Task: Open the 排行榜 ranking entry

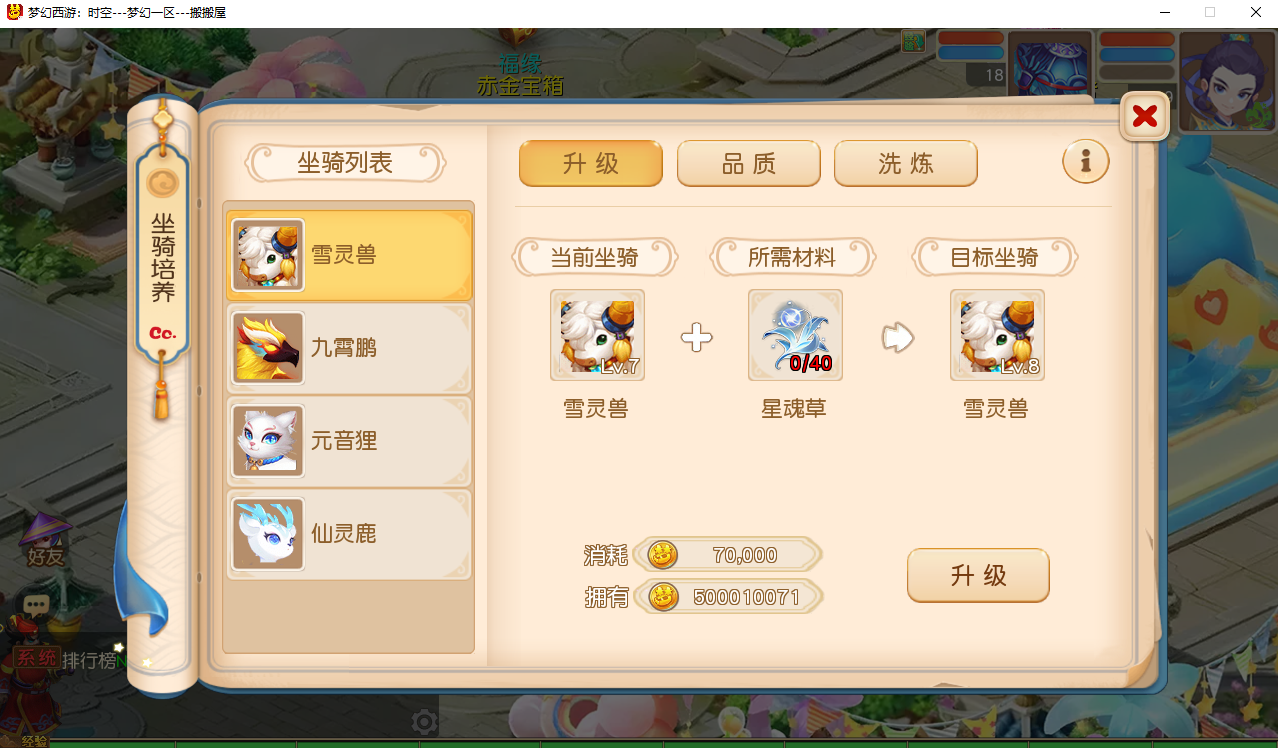Action: [x=90, y=660]
